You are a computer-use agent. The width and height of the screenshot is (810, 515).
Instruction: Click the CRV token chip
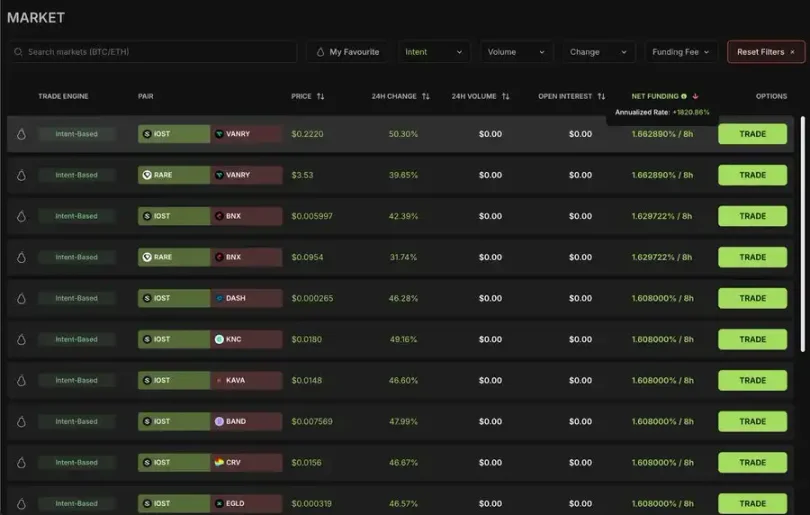click(246, 462)
